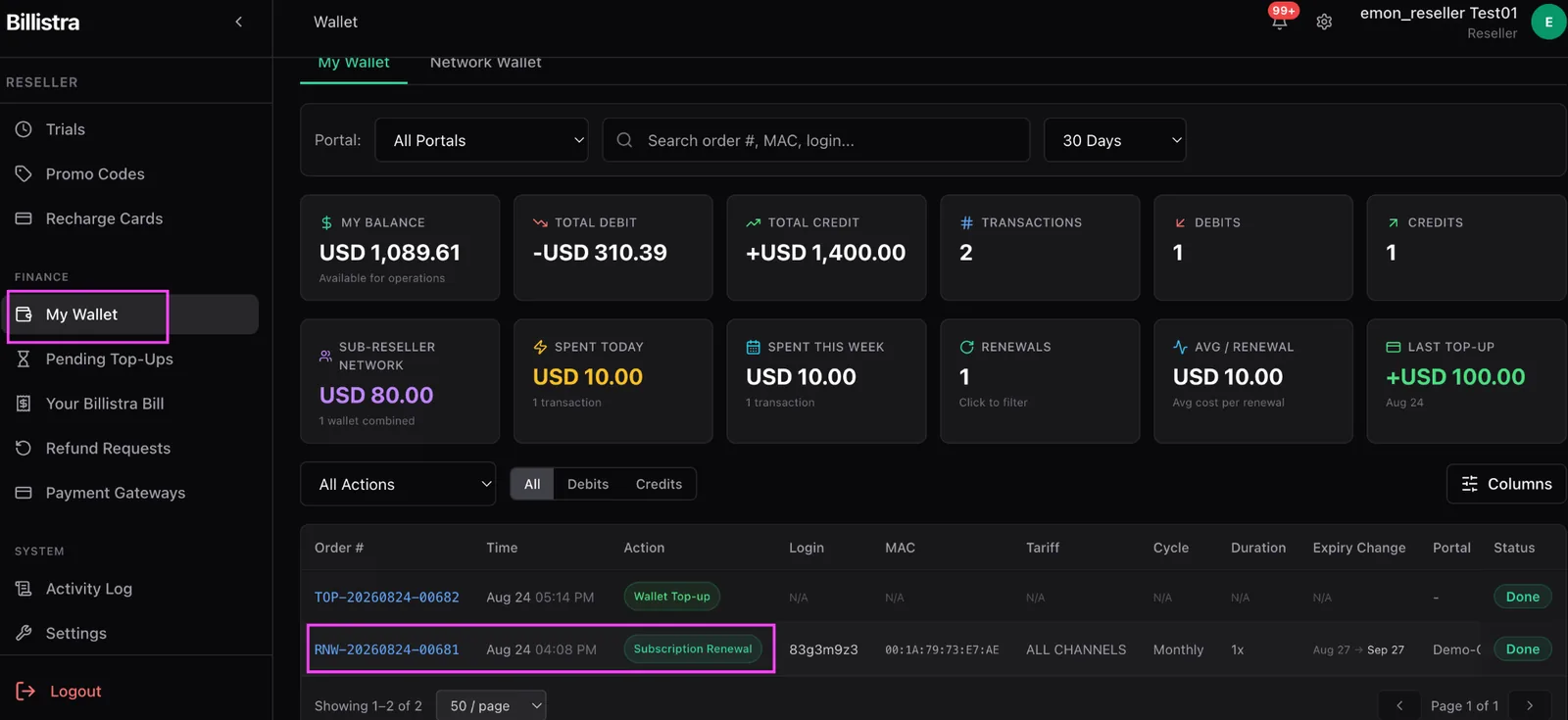Click MAC value 00:1A:79:73:E7:AE
The height and width of the screenshot is (720, 1568).
[942, 649]
